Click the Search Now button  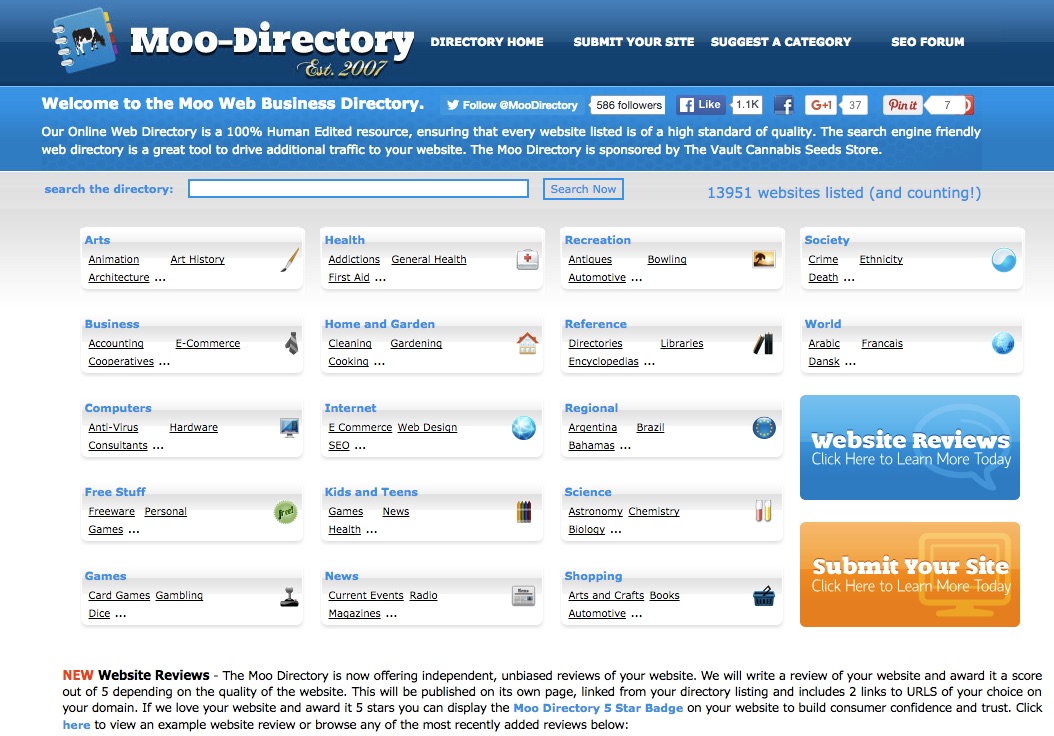[583, 189]
